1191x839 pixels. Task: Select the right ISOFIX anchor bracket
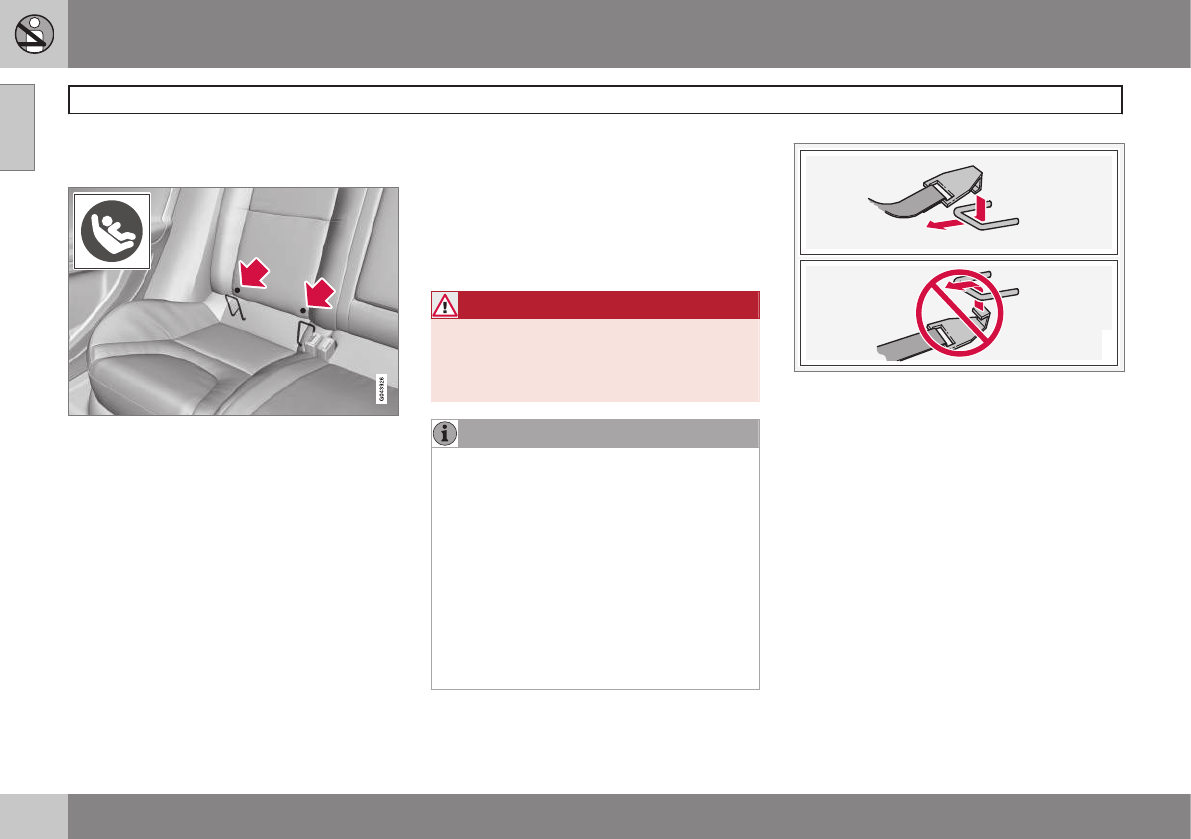point(307,334)
